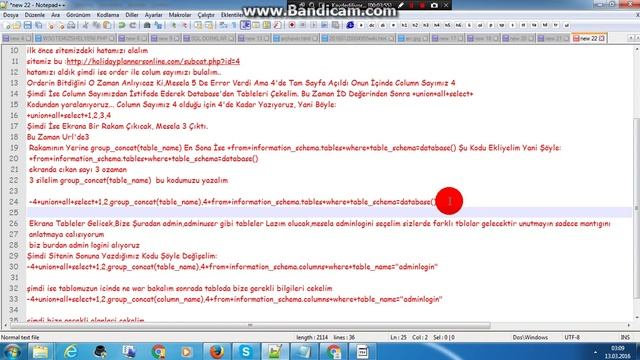
Task: Click line 20 +from+information_schema.tables text
Action: pyautogui.click(x=143, y=158)
